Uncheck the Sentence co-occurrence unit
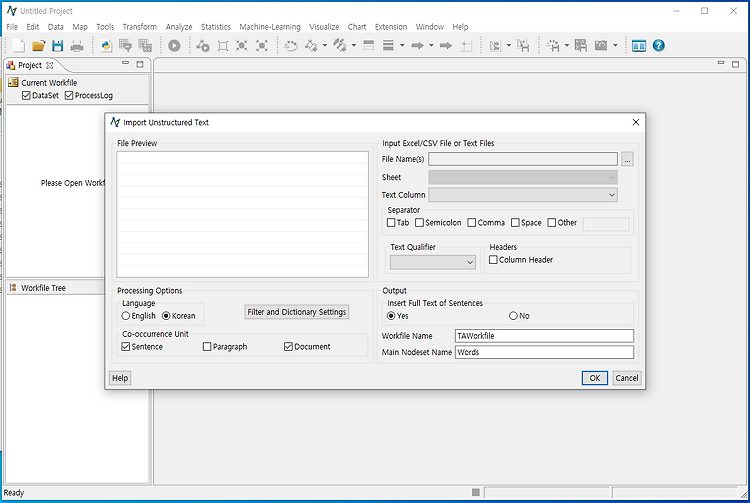The width and height of the screenshot is (750, 503). [x=125, y=347]
